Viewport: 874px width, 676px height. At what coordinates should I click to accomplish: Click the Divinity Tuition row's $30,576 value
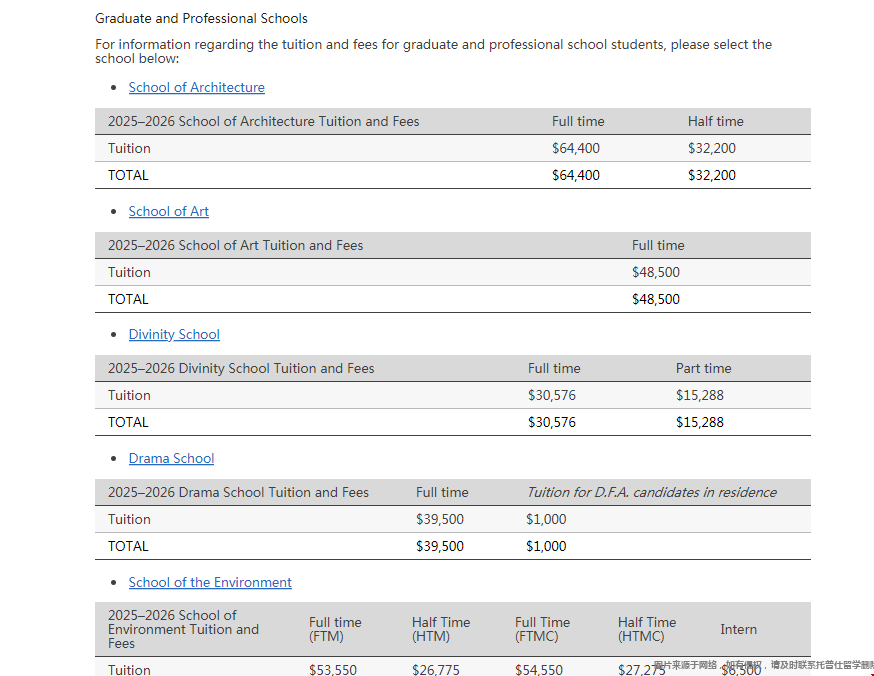point(552,395)
